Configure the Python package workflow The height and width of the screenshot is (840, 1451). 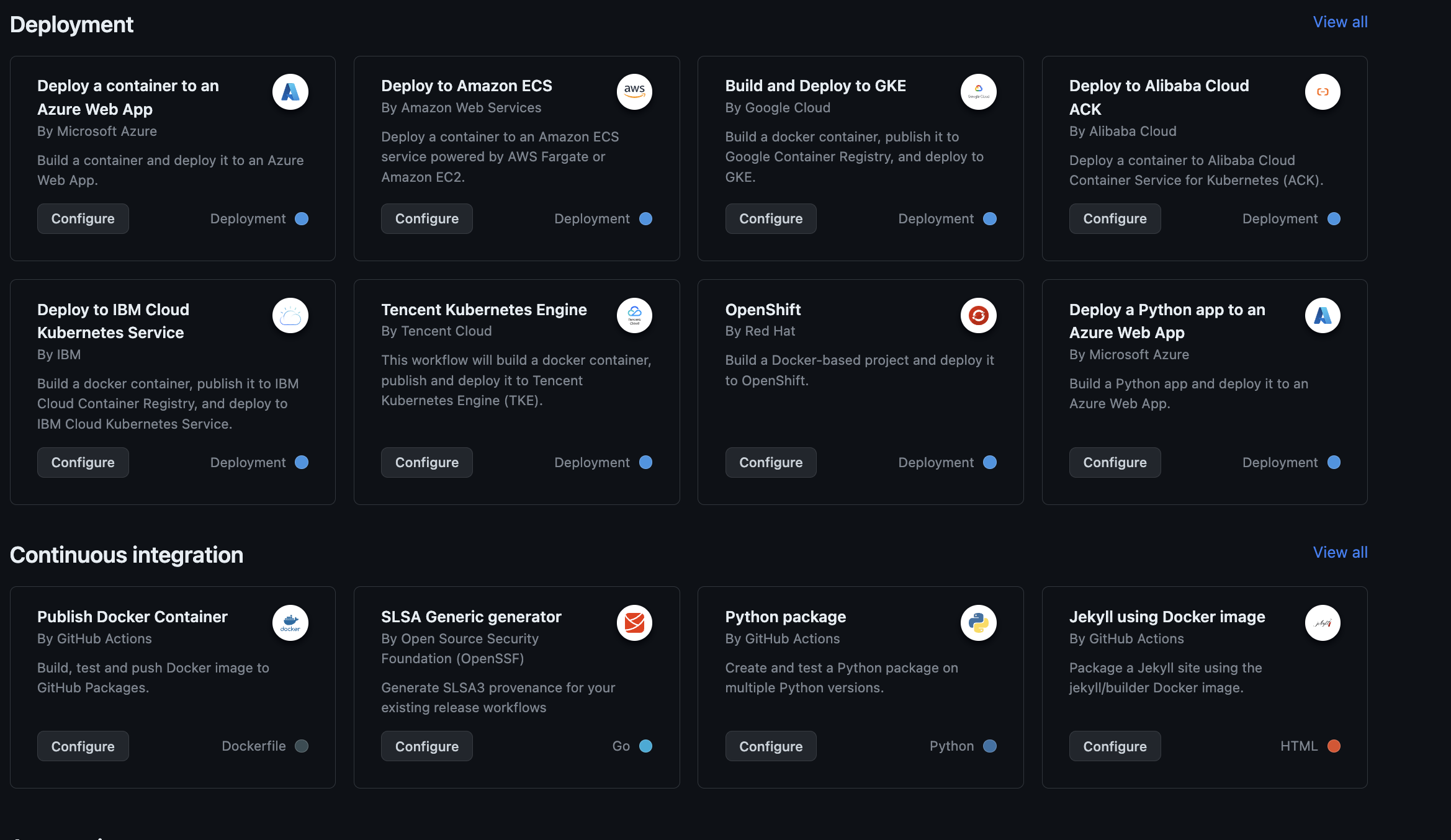[770, 746]
